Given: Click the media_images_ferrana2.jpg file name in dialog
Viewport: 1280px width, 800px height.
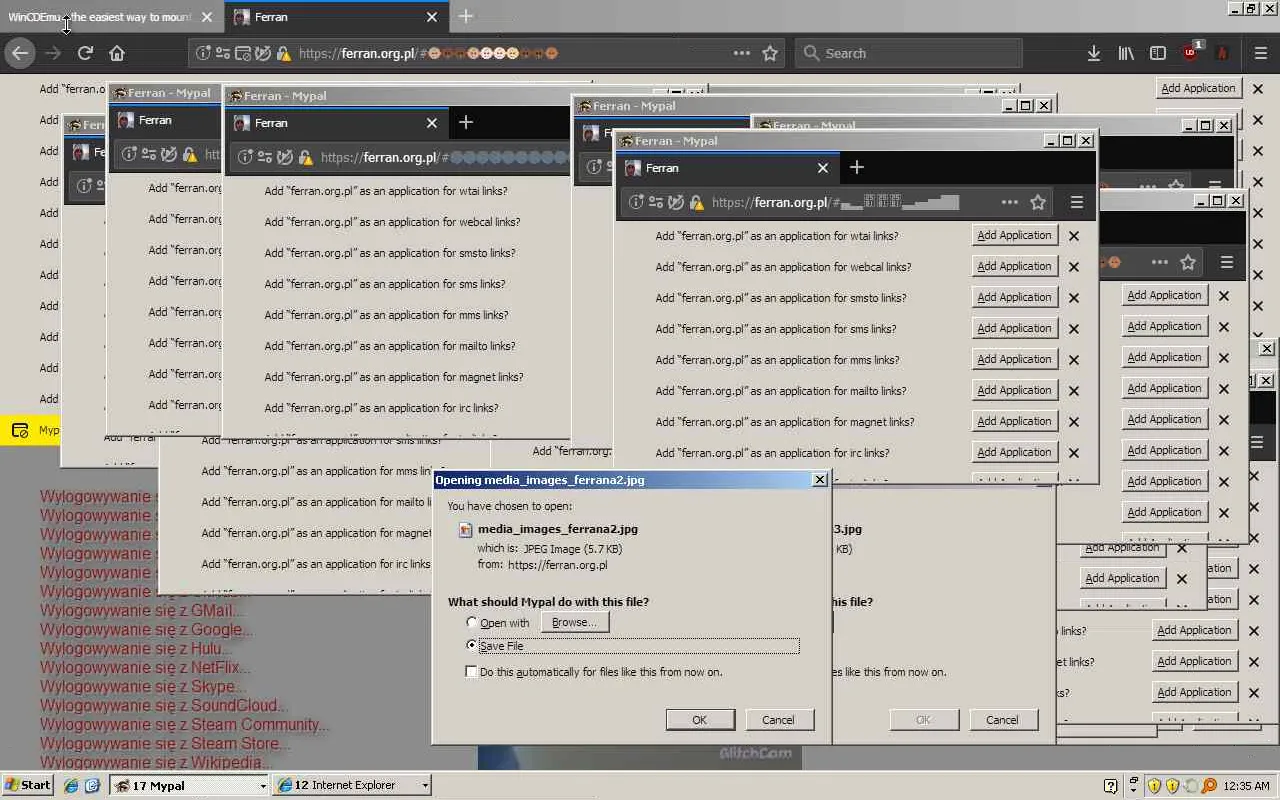Looking at the screenshot, I should [x=558, y=529].
